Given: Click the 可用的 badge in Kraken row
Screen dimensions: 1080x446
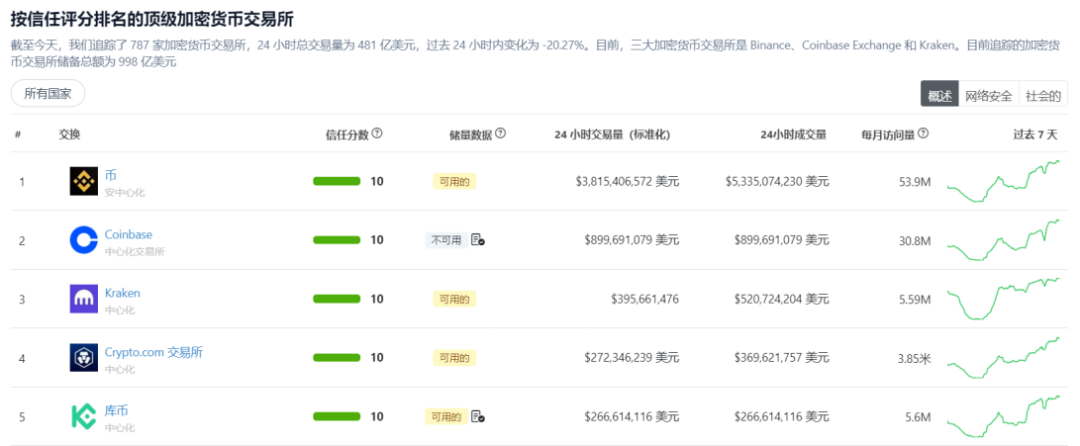Looking at the screenshot, I should coord(455,299).
